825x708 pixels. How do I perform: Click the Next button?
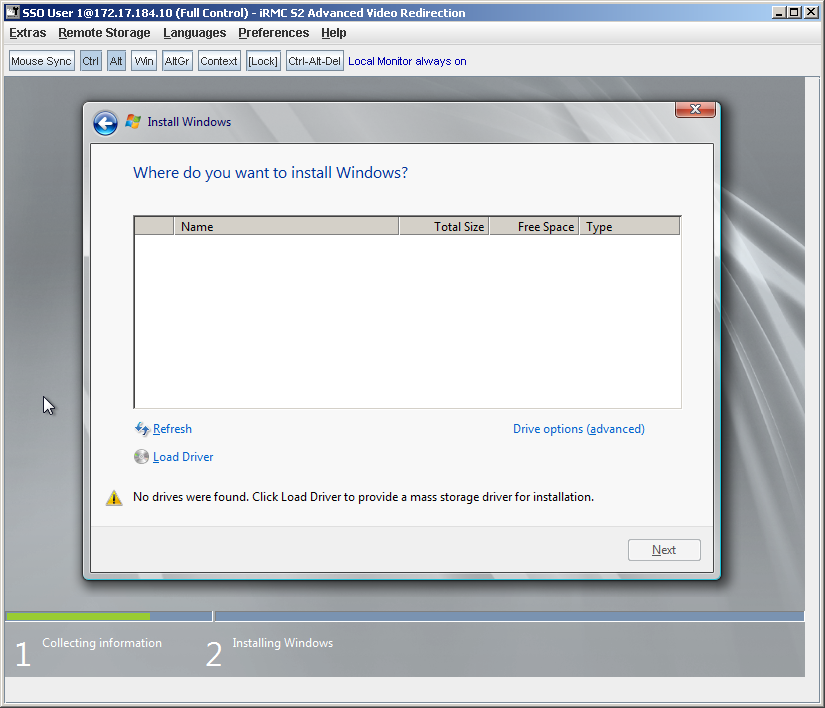coord(664,550)
